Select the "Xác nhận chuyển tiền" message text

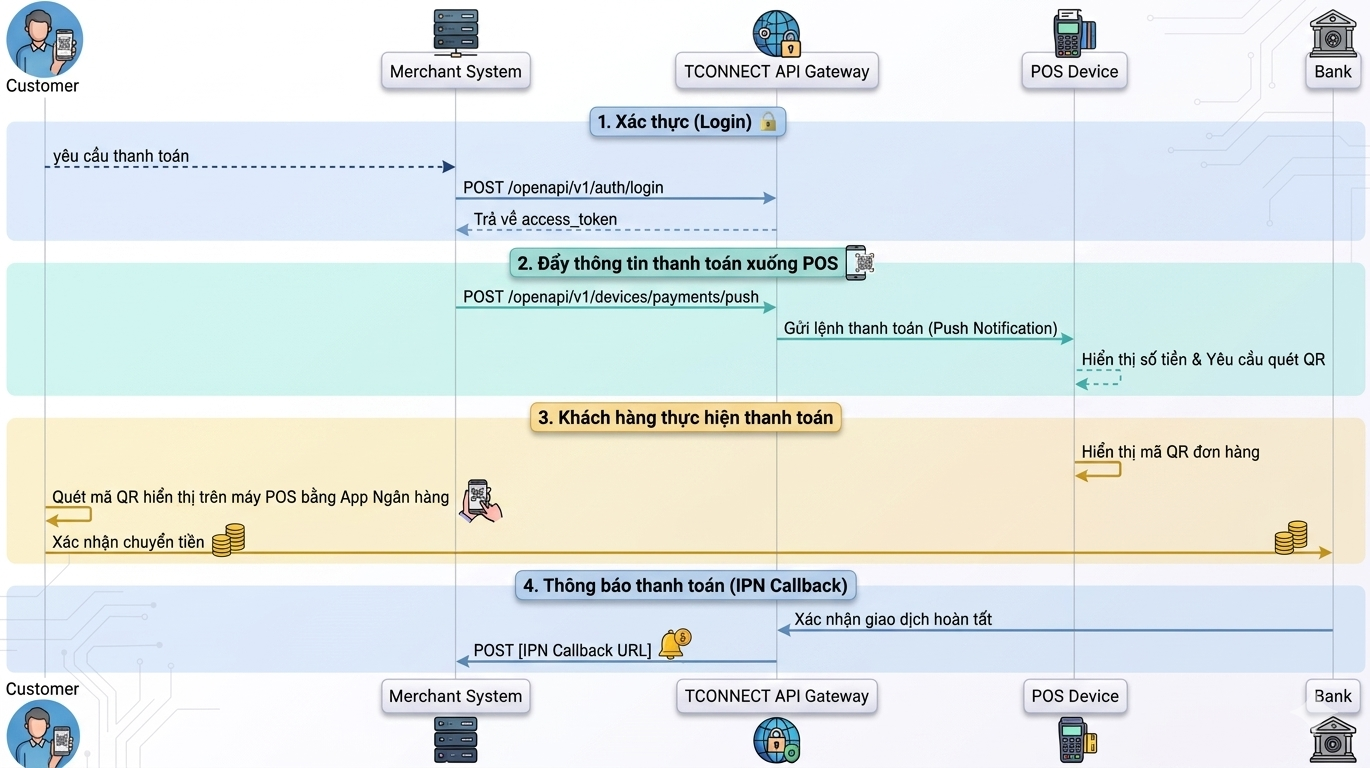(x=128, y=542)
